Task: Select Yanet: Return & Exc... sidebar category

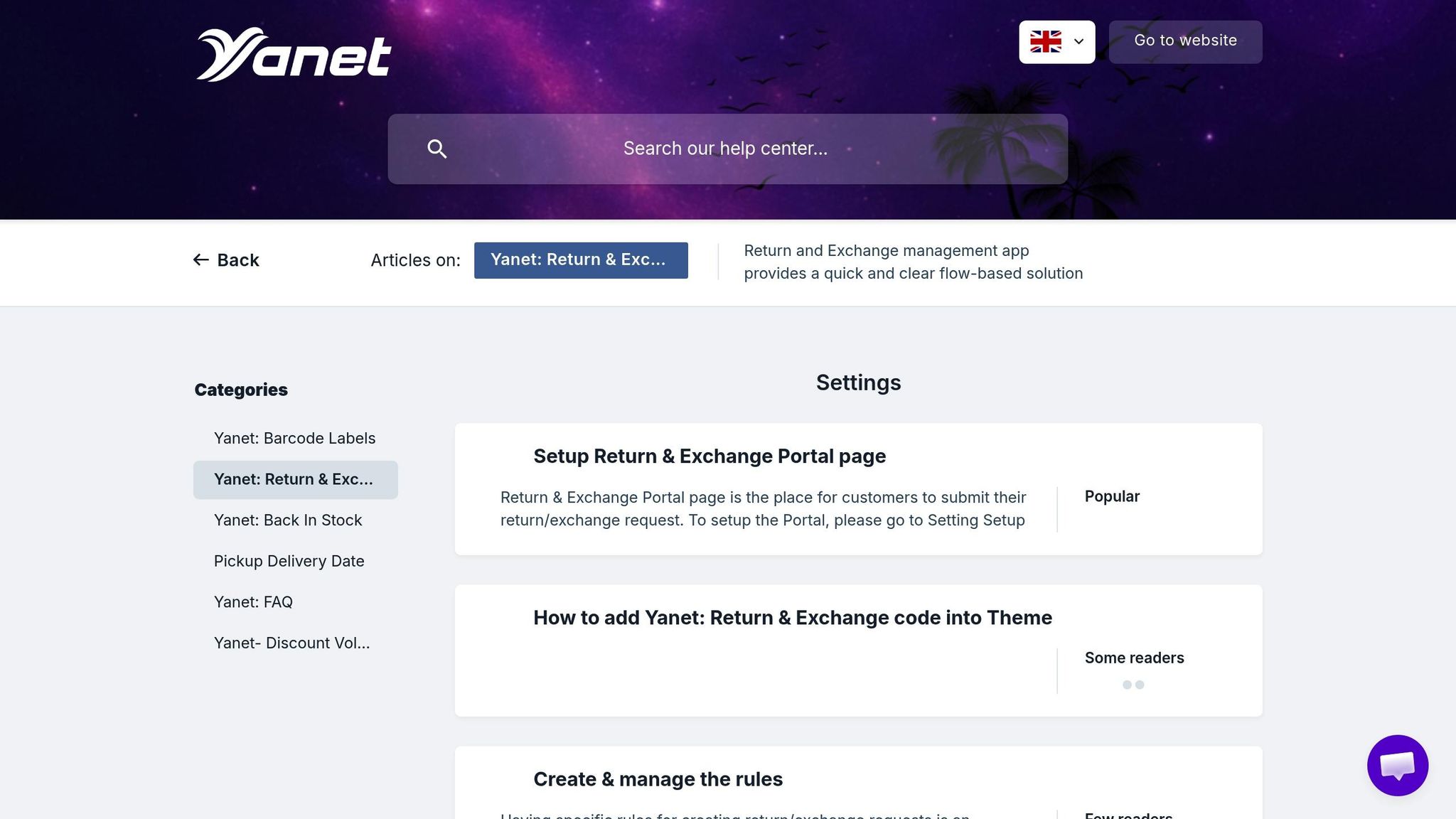Action: [x=294, y=480]
